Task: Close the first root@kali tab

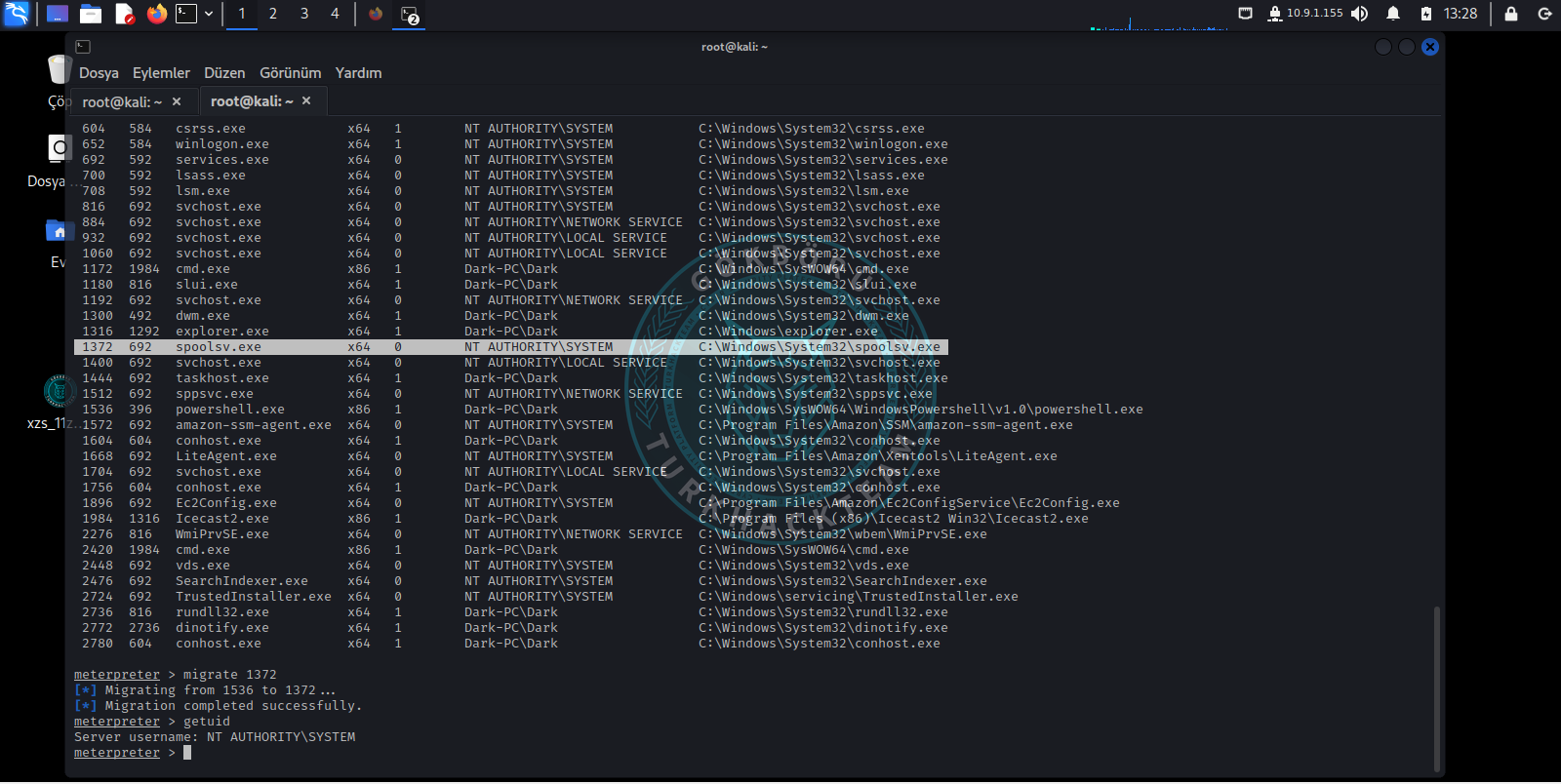Action: click(177, 101)
